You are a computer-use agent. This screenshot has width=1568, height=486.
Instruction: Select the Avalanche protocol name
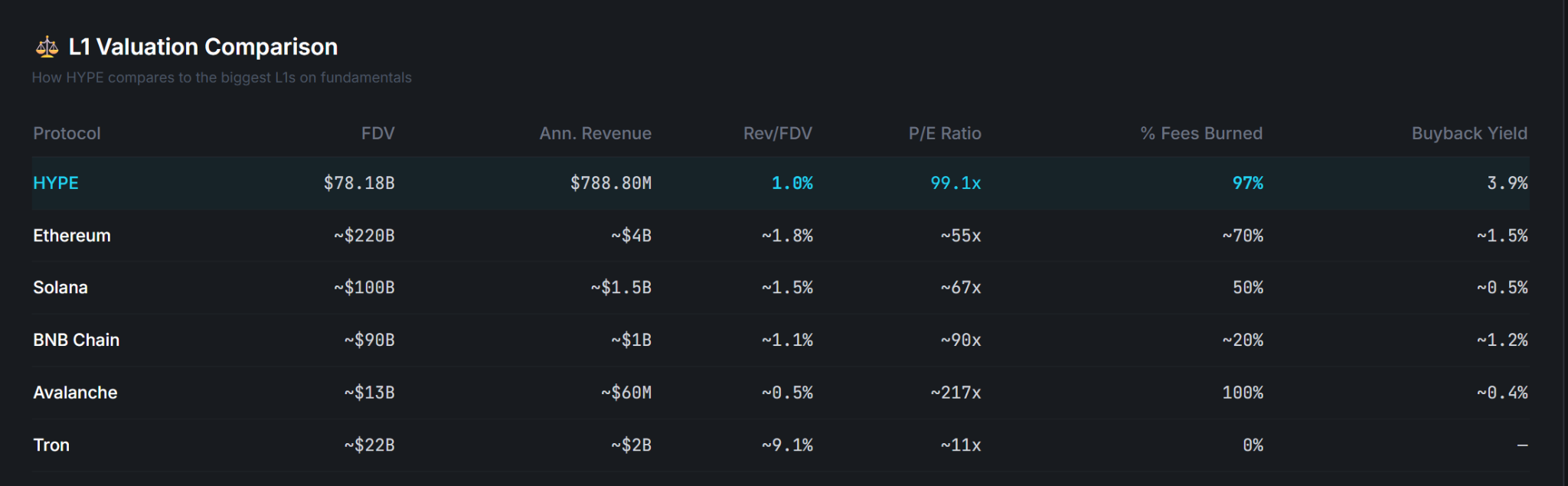[x=75, y=393]
